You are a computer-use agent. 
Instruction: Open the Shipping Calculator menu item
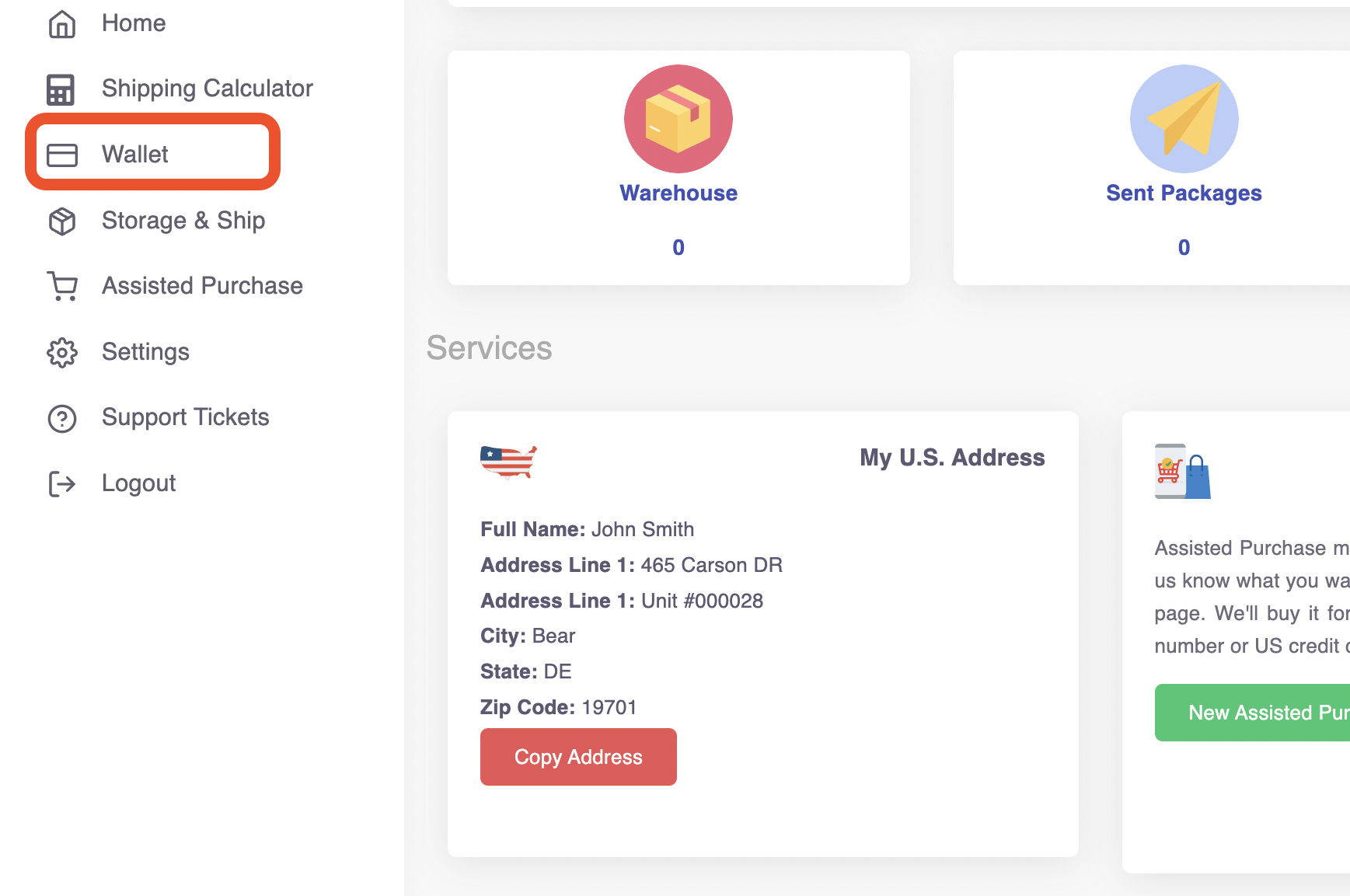click(x=207, y=89)
